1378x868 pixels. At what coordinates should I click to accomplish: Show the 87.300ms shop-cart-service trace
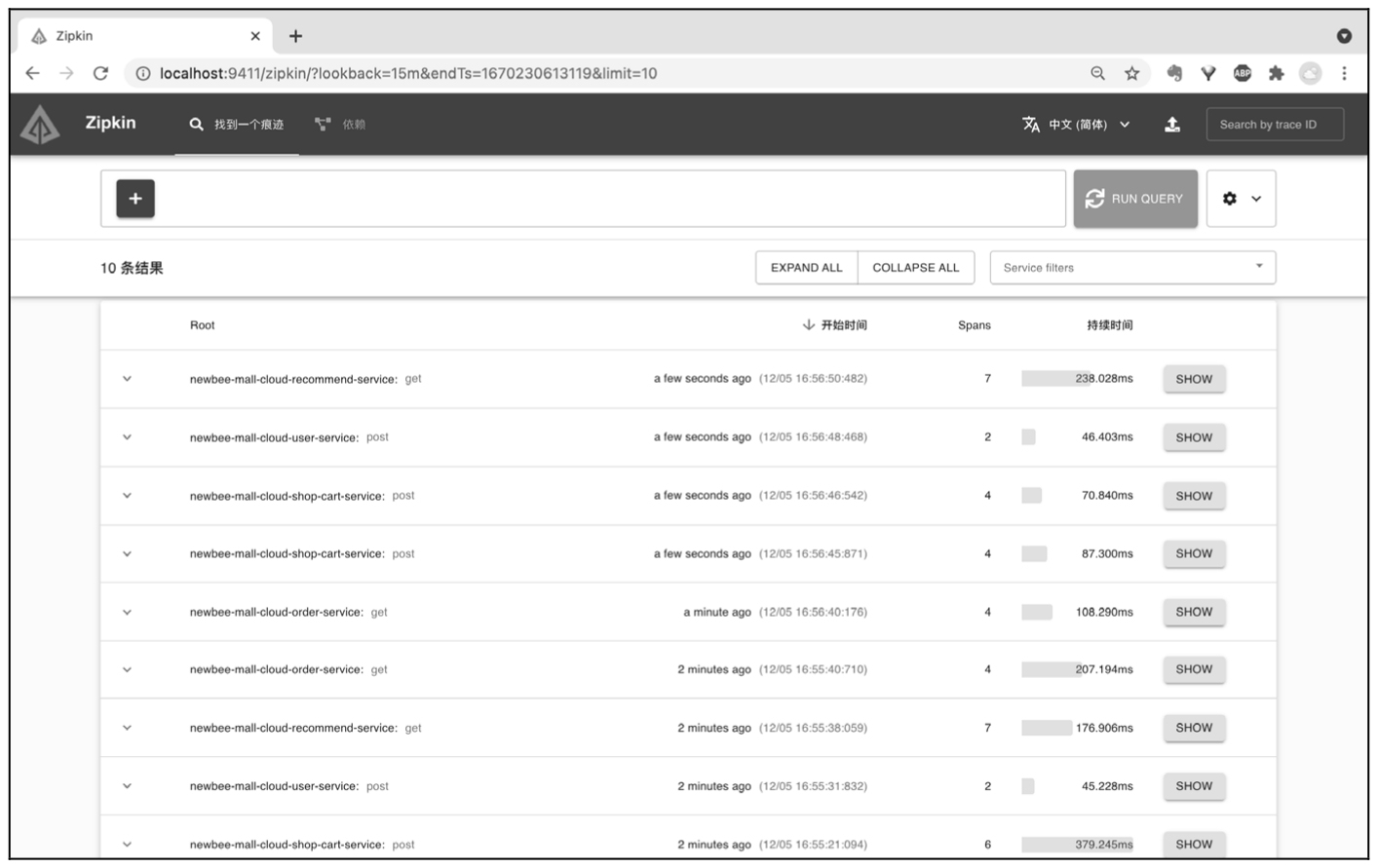1194,553
